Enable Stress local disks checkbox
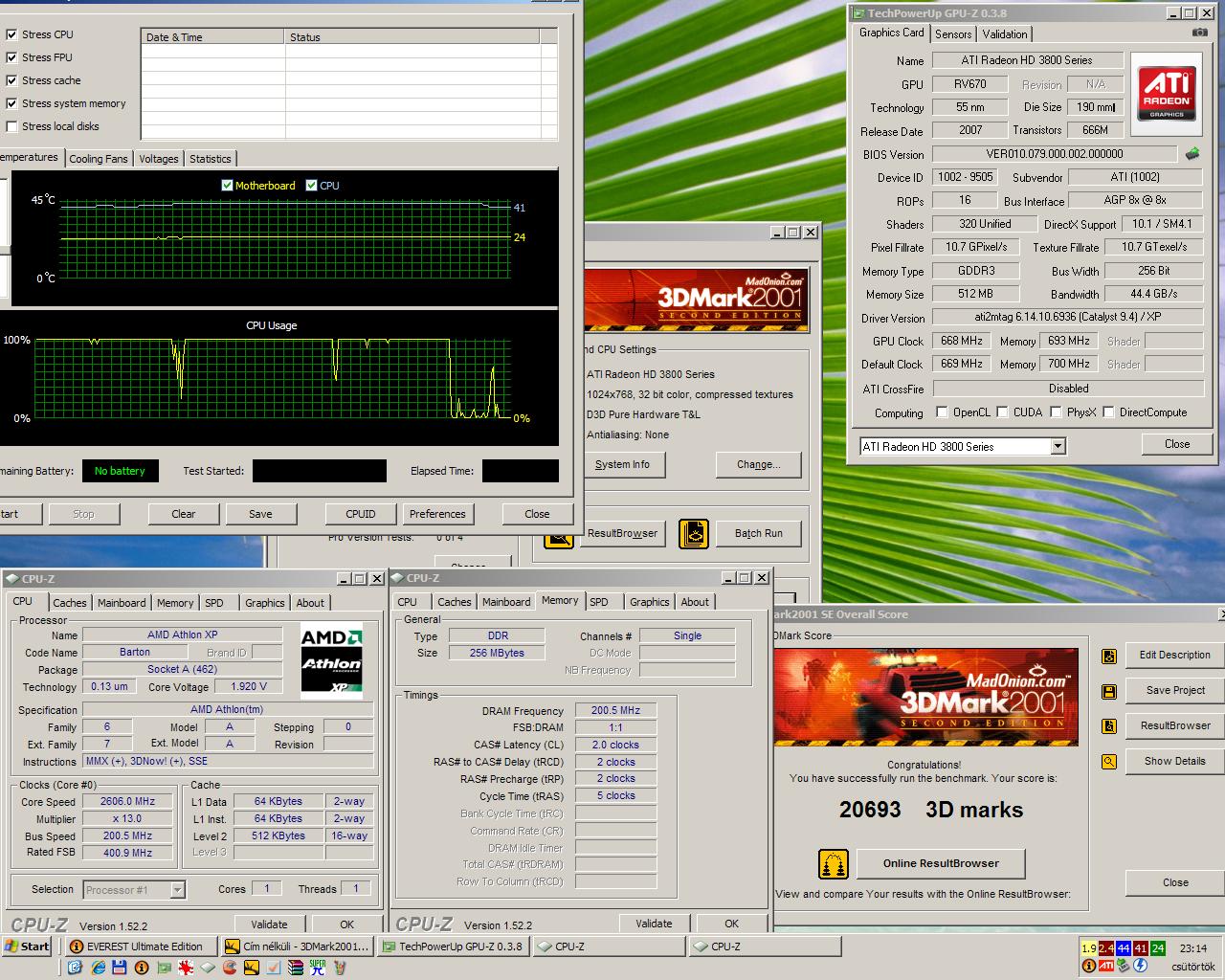Viewport: 1225px width, 980px height. pyautogui.click(x=12, y=126)
